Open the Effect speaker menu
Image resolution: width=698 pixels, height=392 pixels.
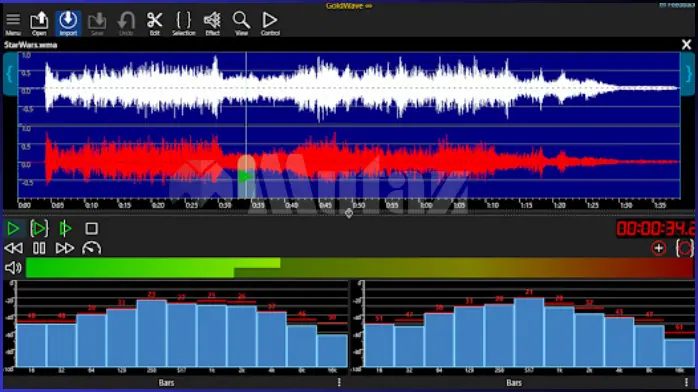coord(212,23)
